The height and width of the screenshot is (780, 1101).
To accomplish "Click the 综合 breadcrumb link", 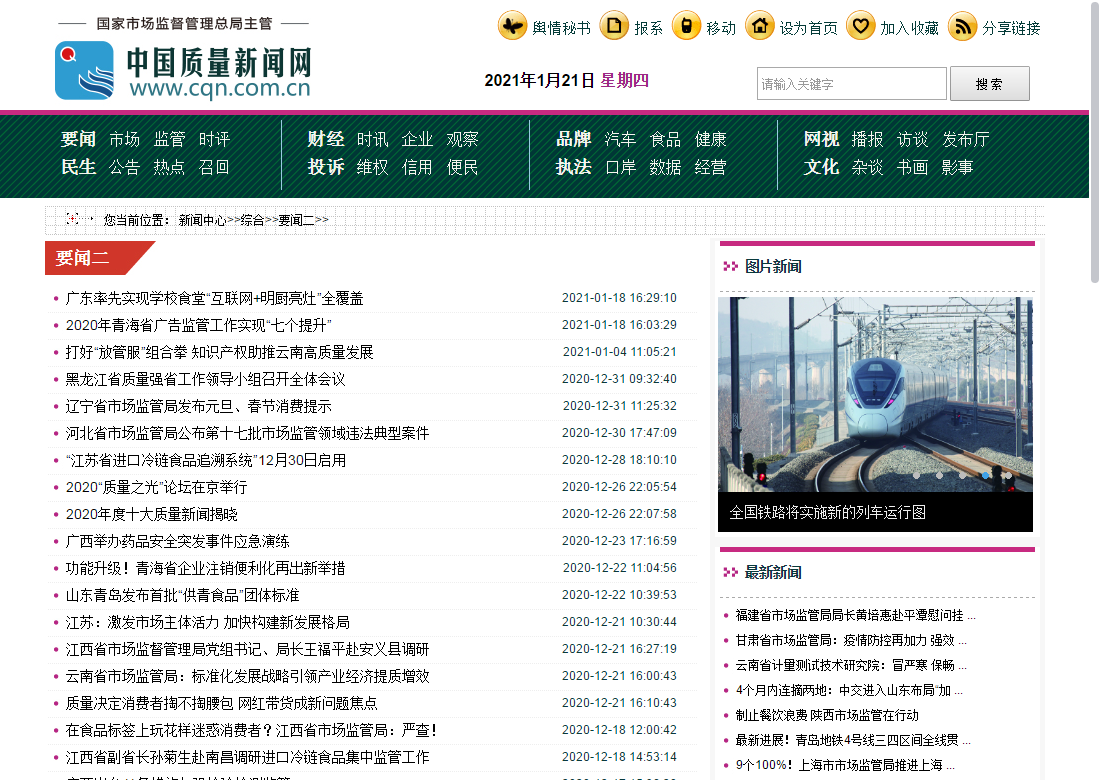I will pyautogui.click(x=252, y=220).
